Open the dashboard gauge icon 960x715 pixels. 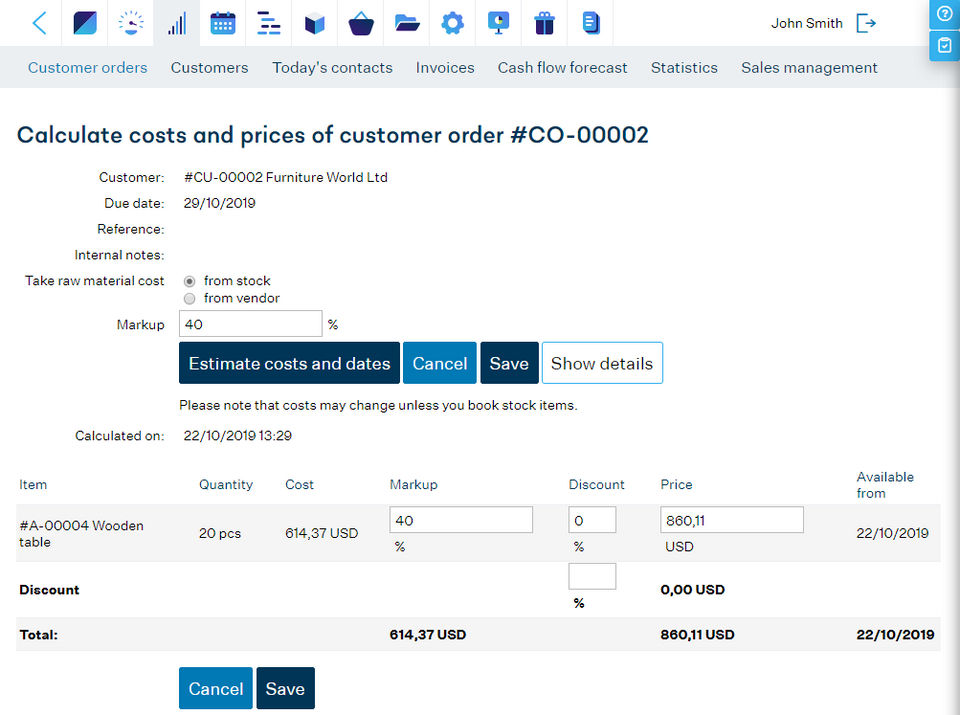(131, 23)
